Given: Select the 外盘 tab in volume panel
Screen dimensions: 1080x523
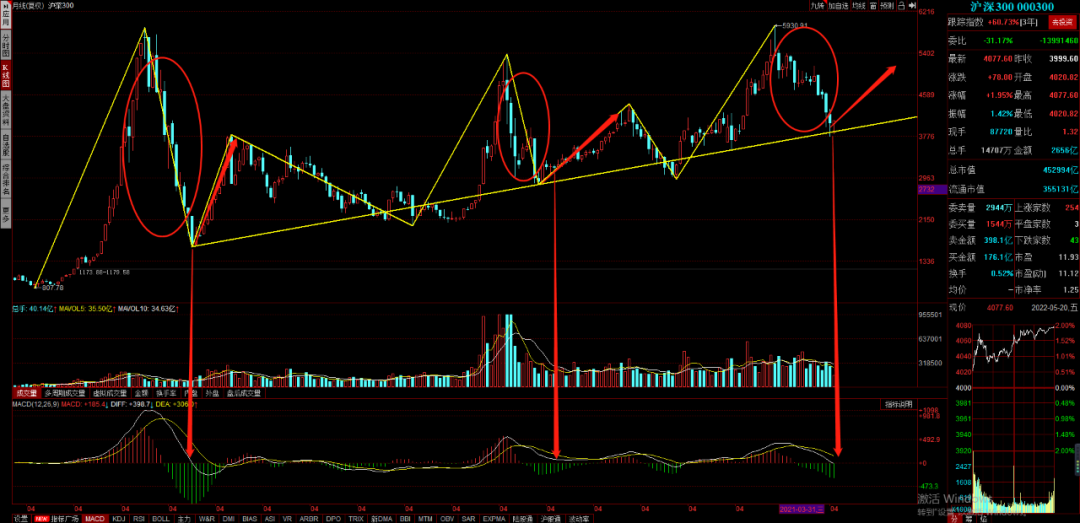Looking at the screenshot, I should (211, 393).
